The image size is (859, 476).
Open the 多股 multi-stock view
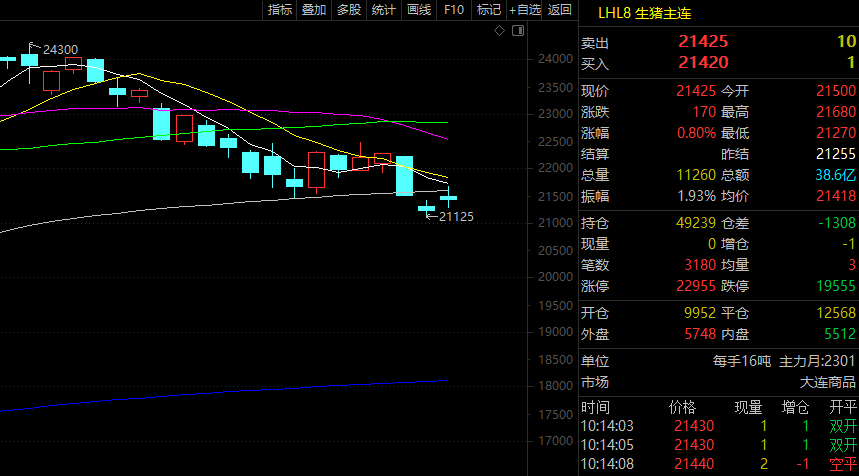[348, 10]
